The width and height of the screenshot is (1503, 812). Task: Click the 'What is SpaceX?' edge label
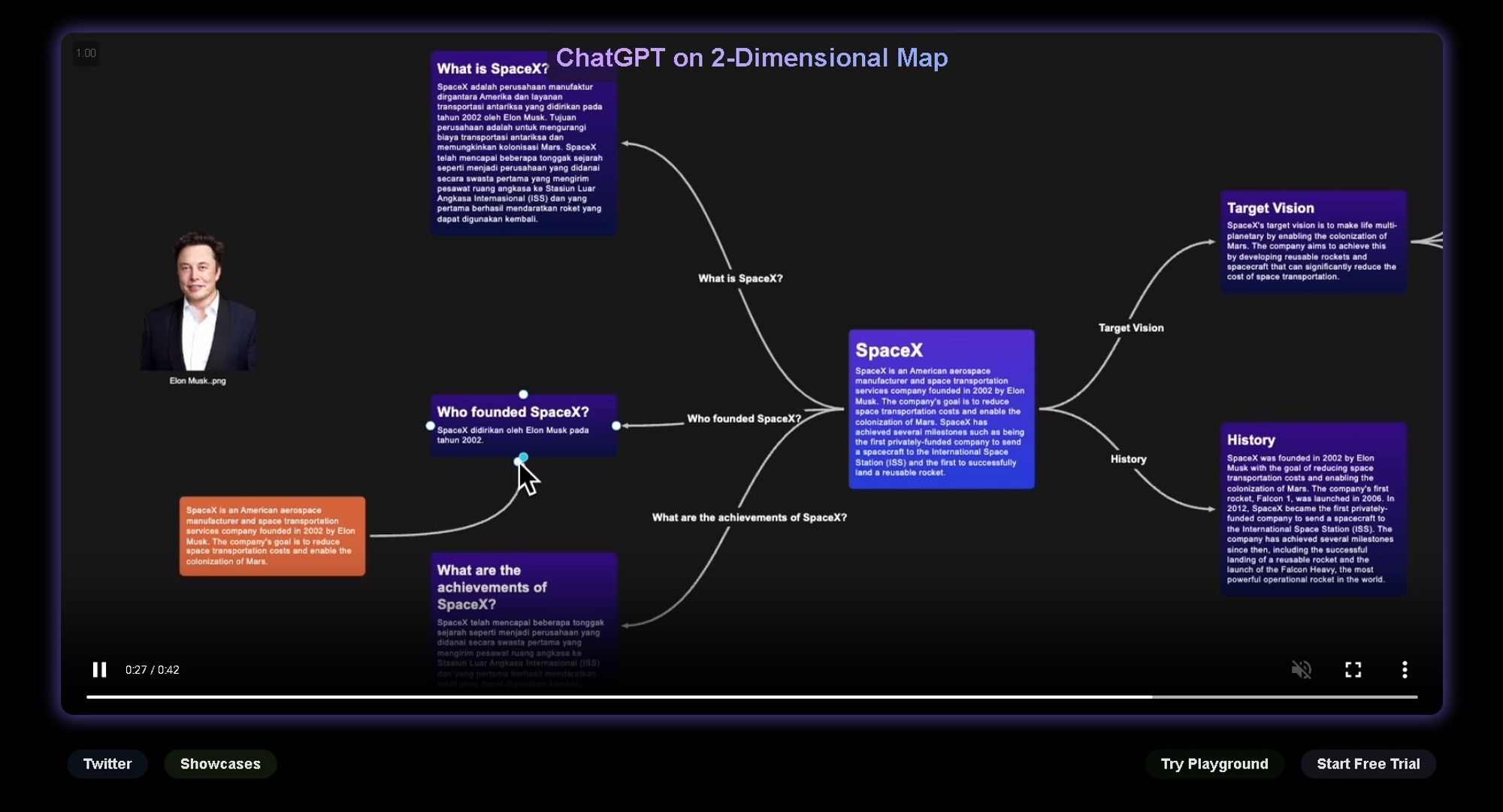[x=740, y=279]
